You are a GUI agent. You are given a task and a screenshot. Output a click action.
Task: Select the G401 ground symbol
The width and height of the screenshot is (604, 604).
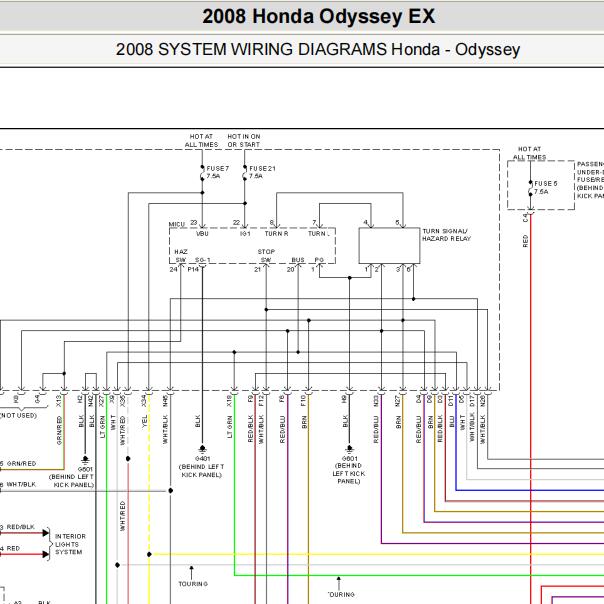(x=202, y=449)
